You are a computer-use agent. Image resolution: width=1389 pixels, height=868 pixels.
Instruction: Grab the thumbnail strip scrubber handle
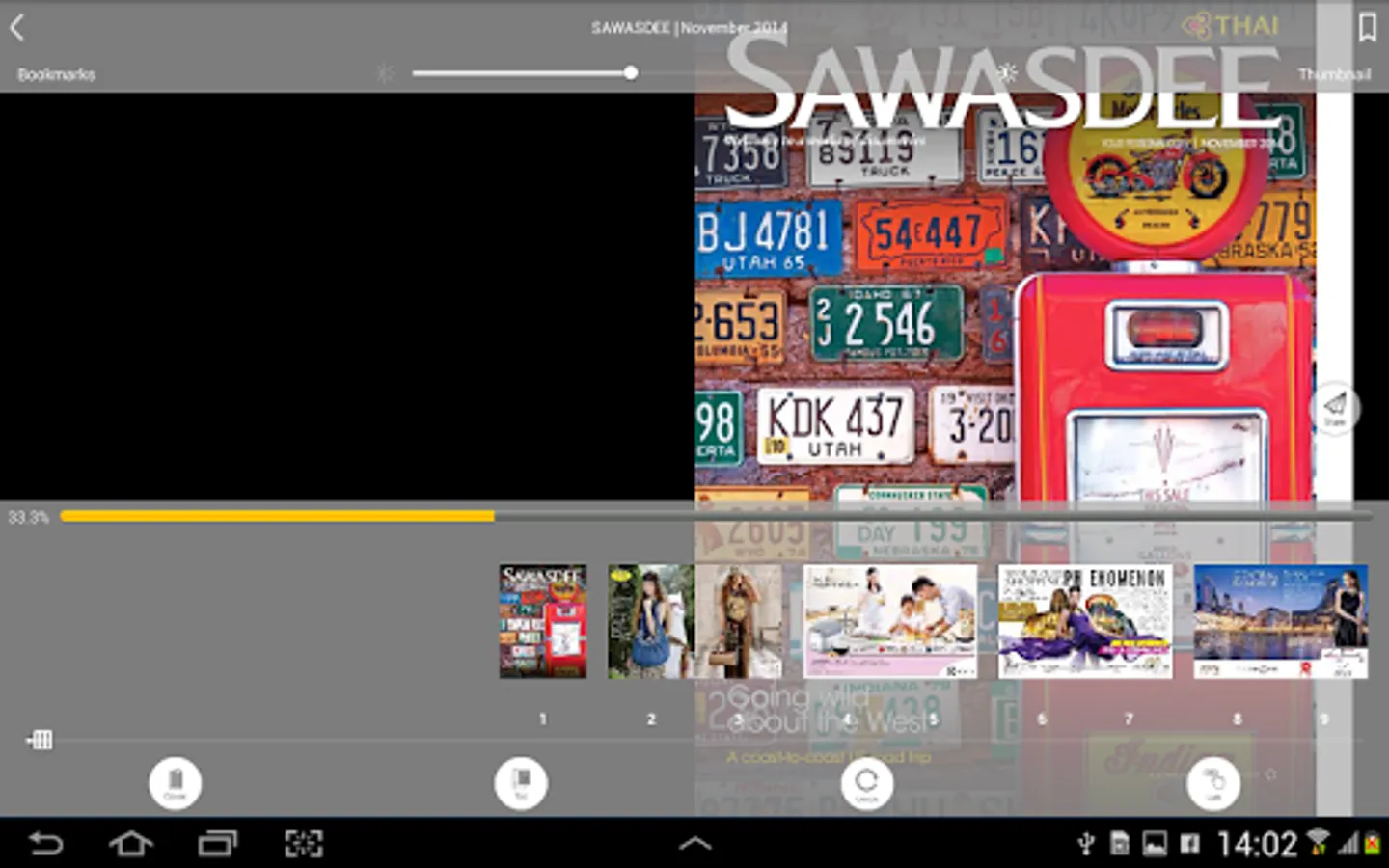[40, 740]
